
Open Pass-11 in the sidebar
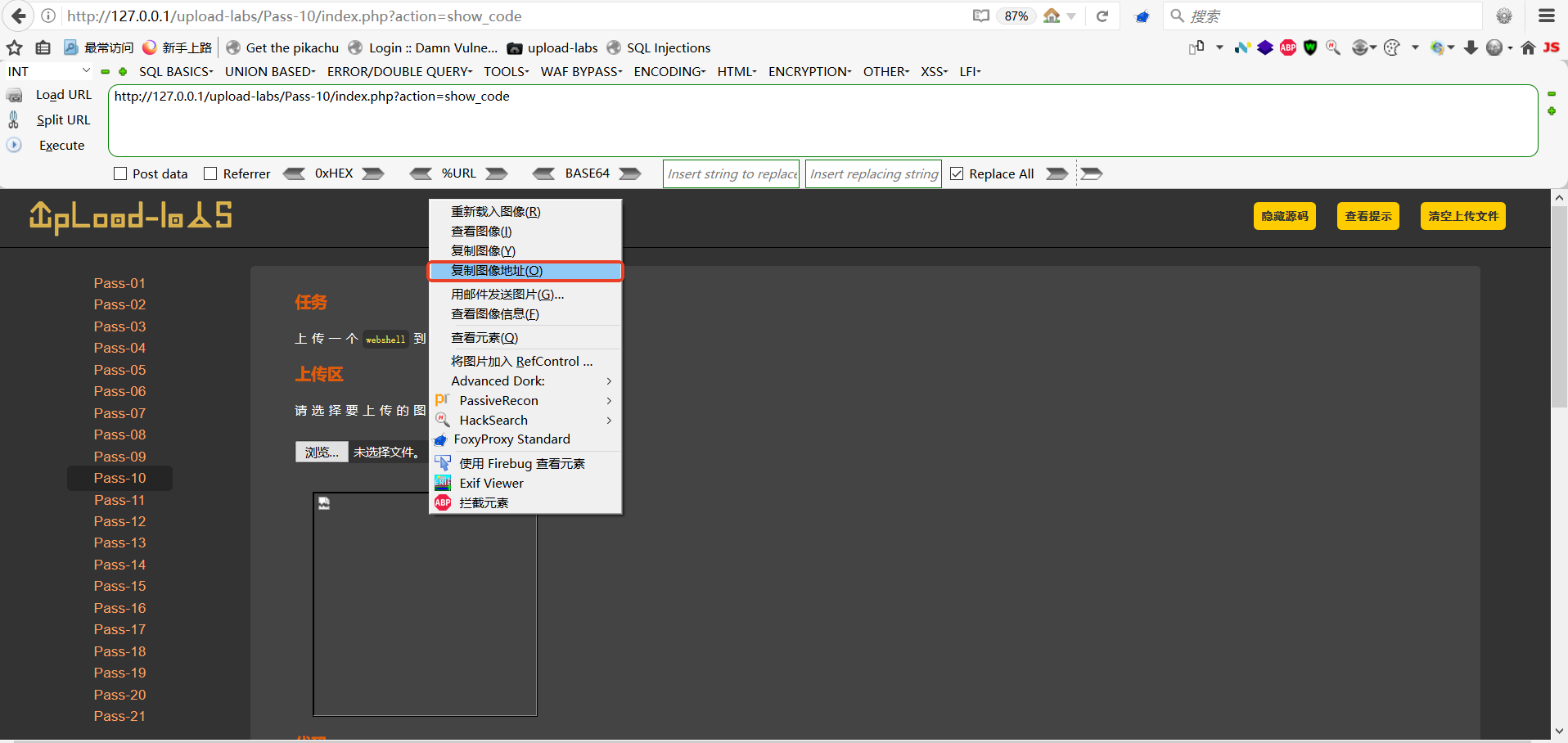(x=119, y=500)
